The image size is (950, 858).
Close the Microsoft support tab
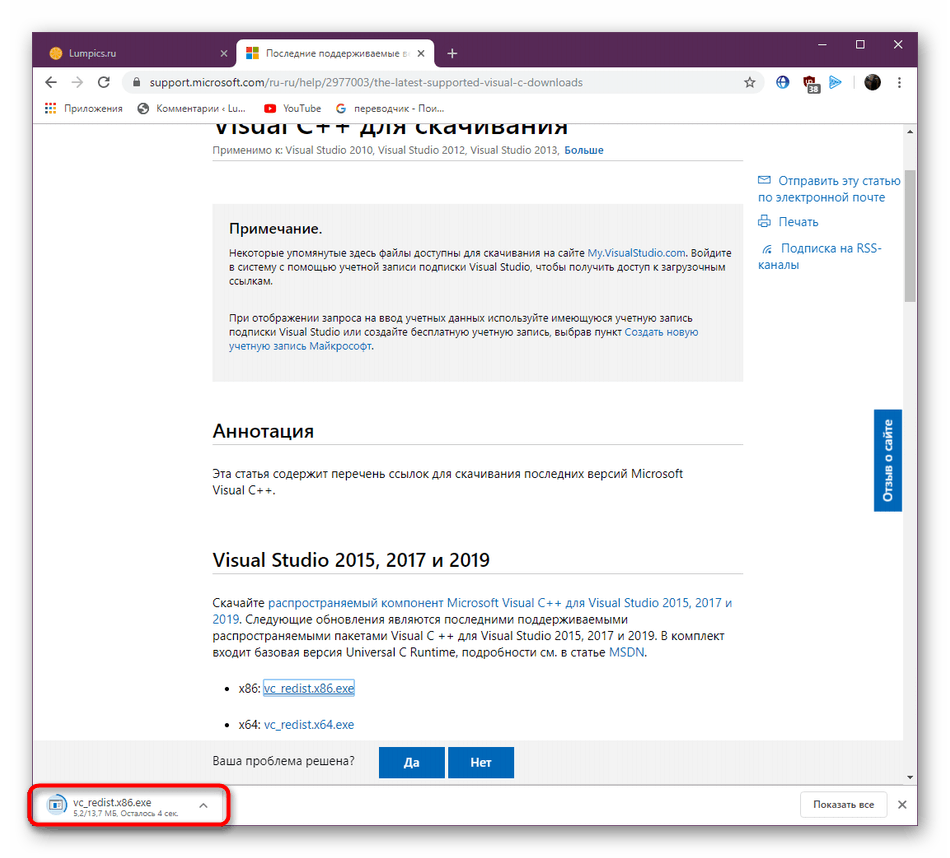(x=421, y=53)
